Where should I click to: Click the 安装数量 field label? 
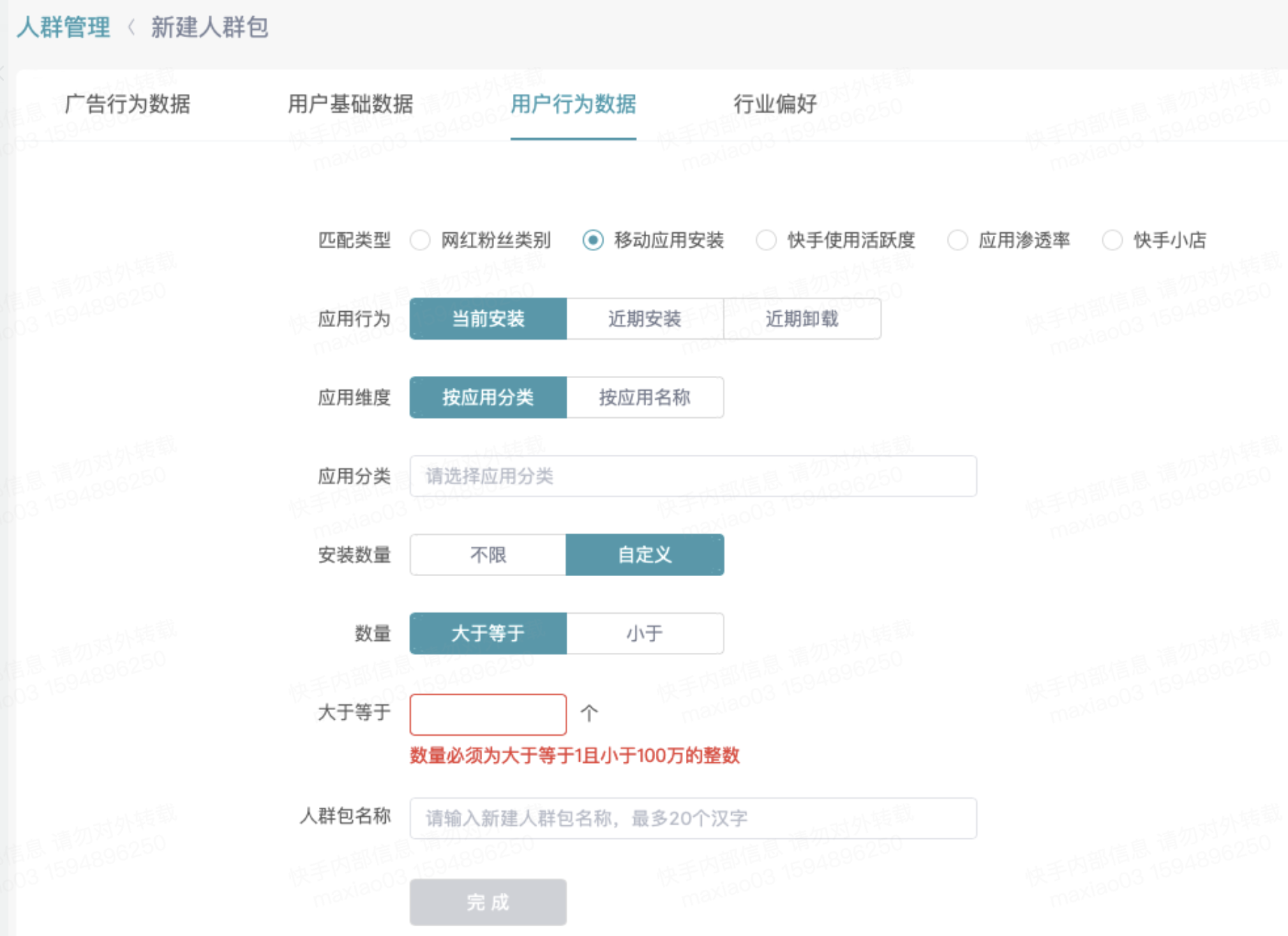coord(354,555)
